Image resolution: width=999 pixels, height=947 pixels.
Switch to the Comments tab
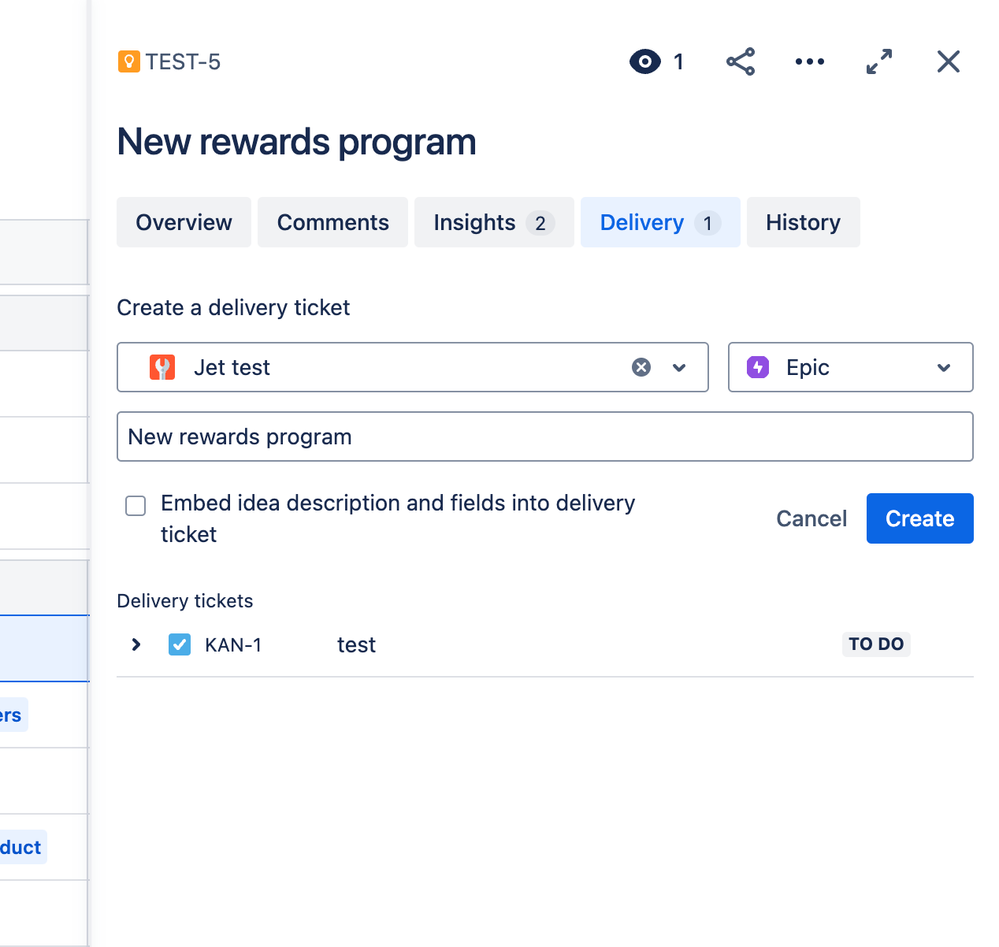(x=333, y=222)
